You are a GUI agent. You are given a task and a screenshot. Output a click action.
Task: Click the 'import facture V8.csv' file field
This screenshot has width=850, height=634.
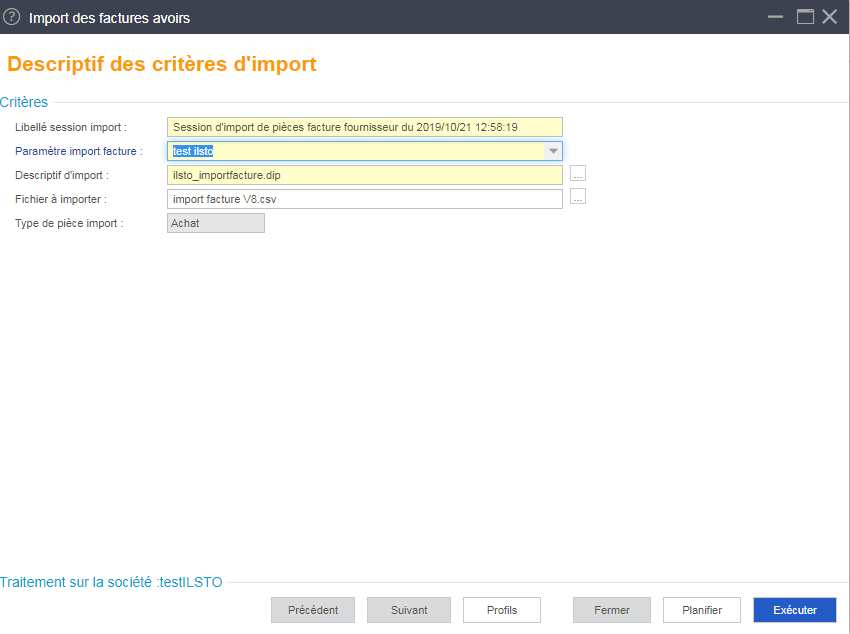point(365,199)
